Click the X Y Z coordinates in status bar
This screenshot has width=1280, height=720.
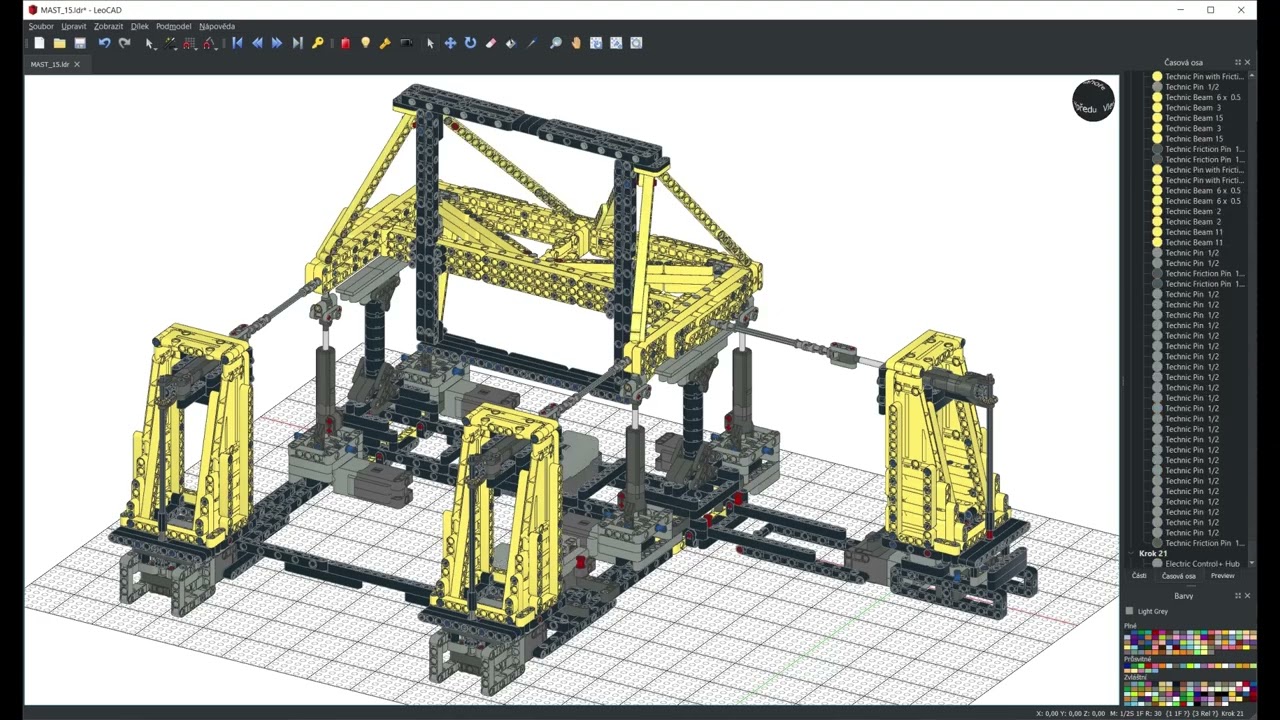point(1071,714)
